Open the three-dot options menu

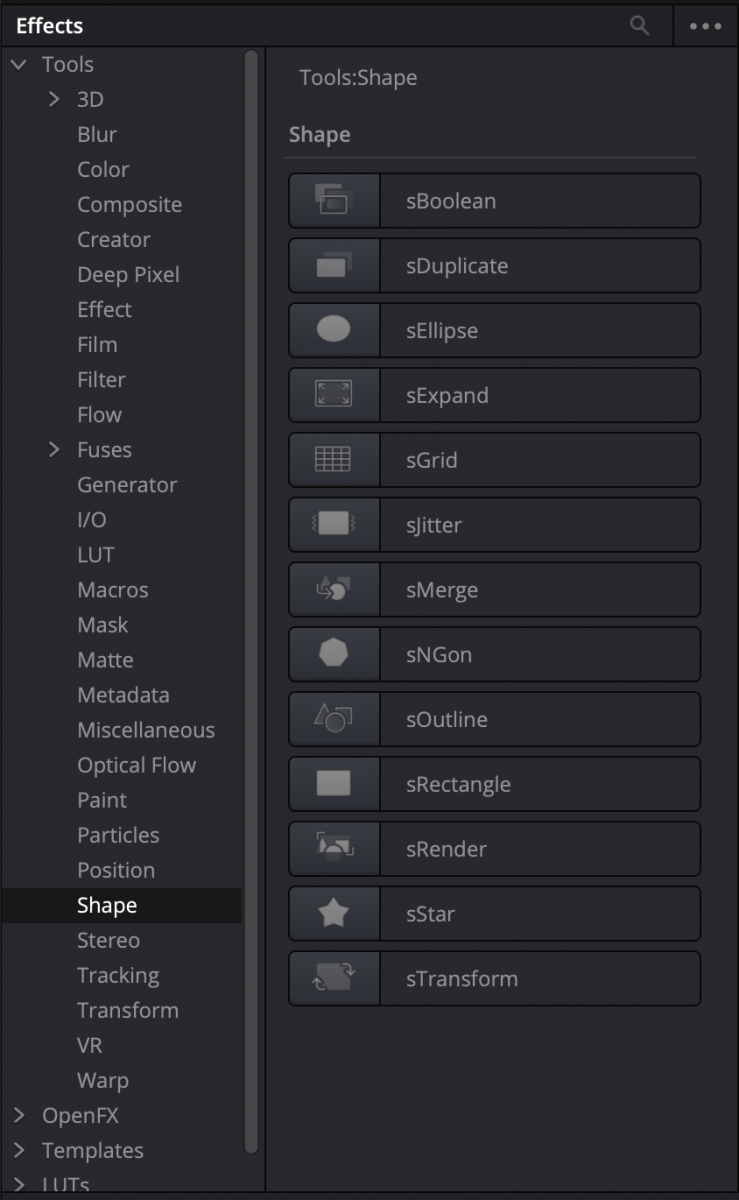(x=706, y=26)
